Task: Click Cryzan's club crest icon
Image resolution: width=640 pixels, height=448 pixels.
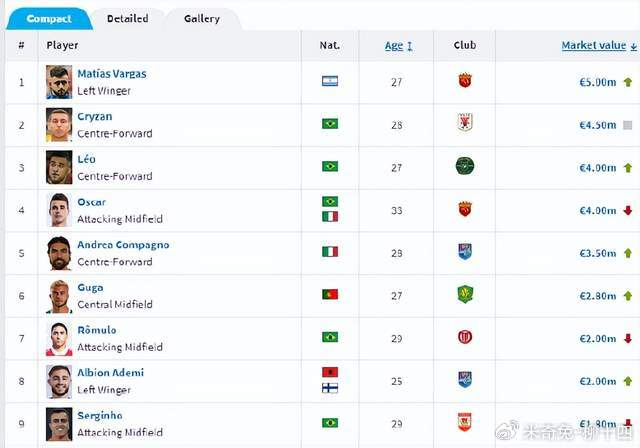Action: point(464,123)
